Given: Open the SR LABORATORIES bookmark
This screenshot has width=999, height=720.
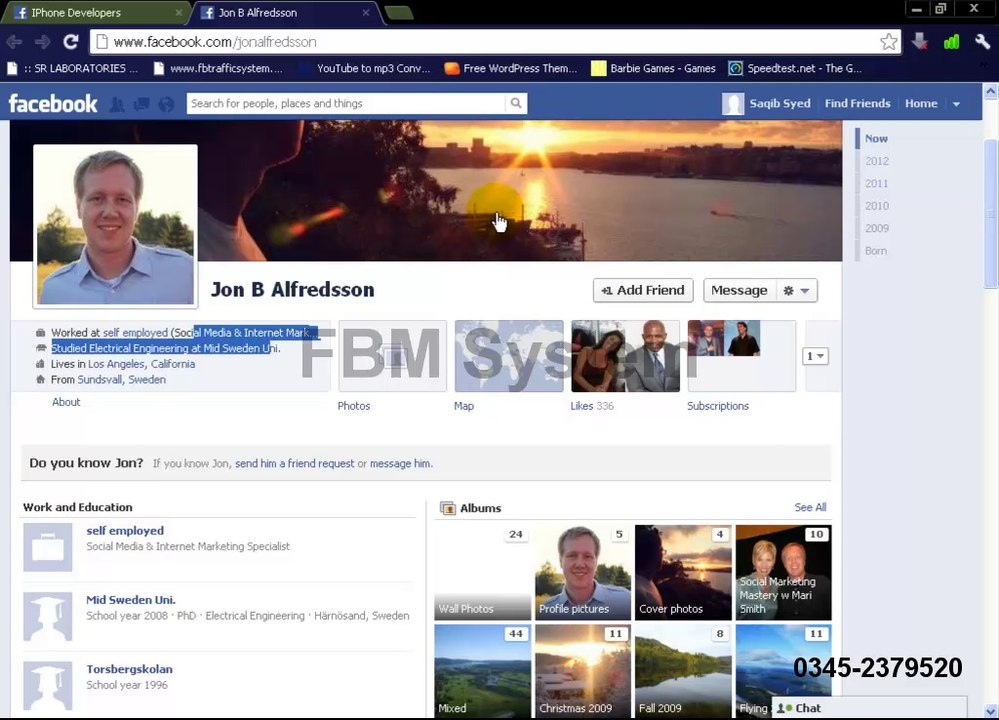Looking at the screenshot, I should (x=73, y=68).
